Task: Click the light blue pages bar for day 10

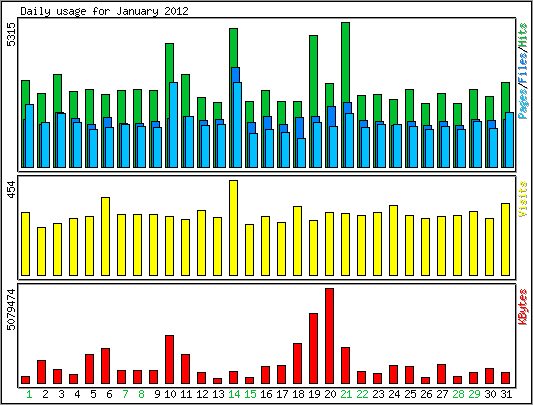Action: (174, 125)
